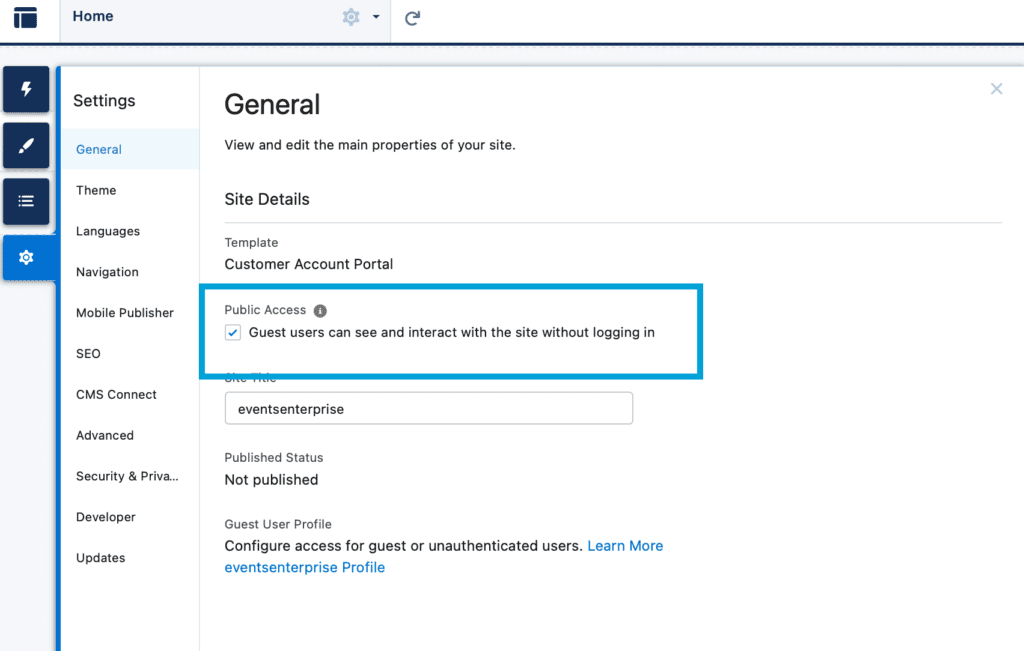Screen dimensions: 1024x651
Task: Click the Not published status text
Action: click(x=271, y=480)
